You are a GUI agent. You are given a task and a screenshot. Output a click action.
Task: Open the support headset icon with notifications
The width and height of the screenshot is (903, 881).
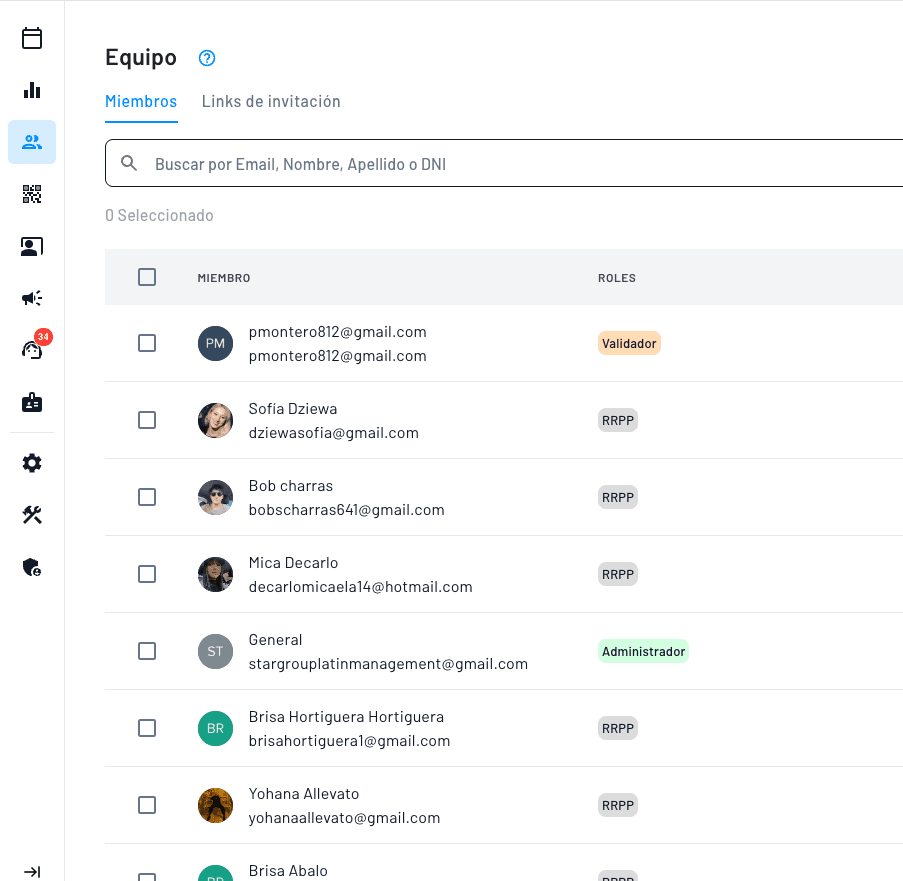[32, 350]
